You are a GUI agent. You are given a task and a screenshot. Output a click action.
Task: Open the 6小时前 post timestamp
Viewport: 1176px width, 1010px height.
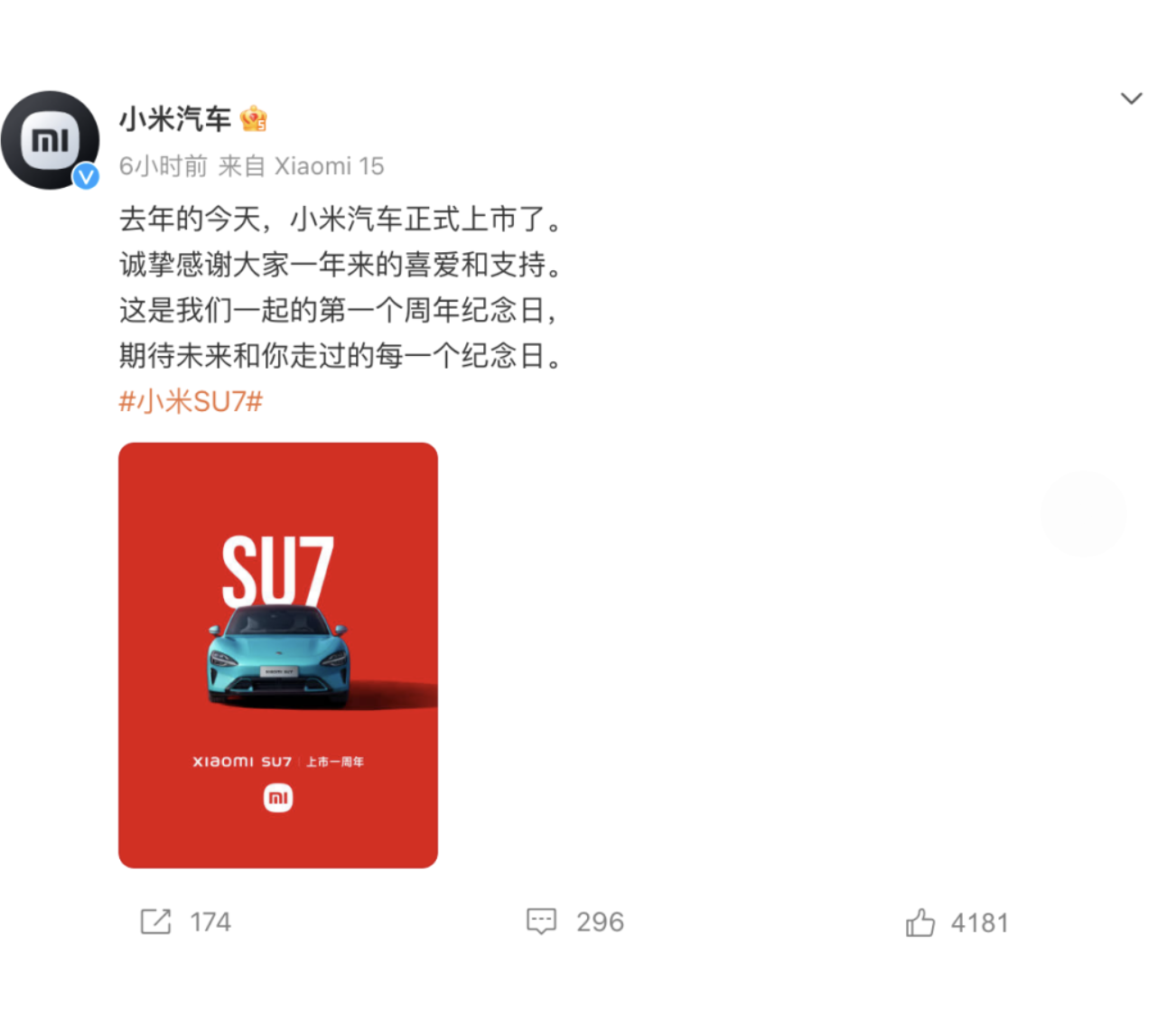pos(163,166)
